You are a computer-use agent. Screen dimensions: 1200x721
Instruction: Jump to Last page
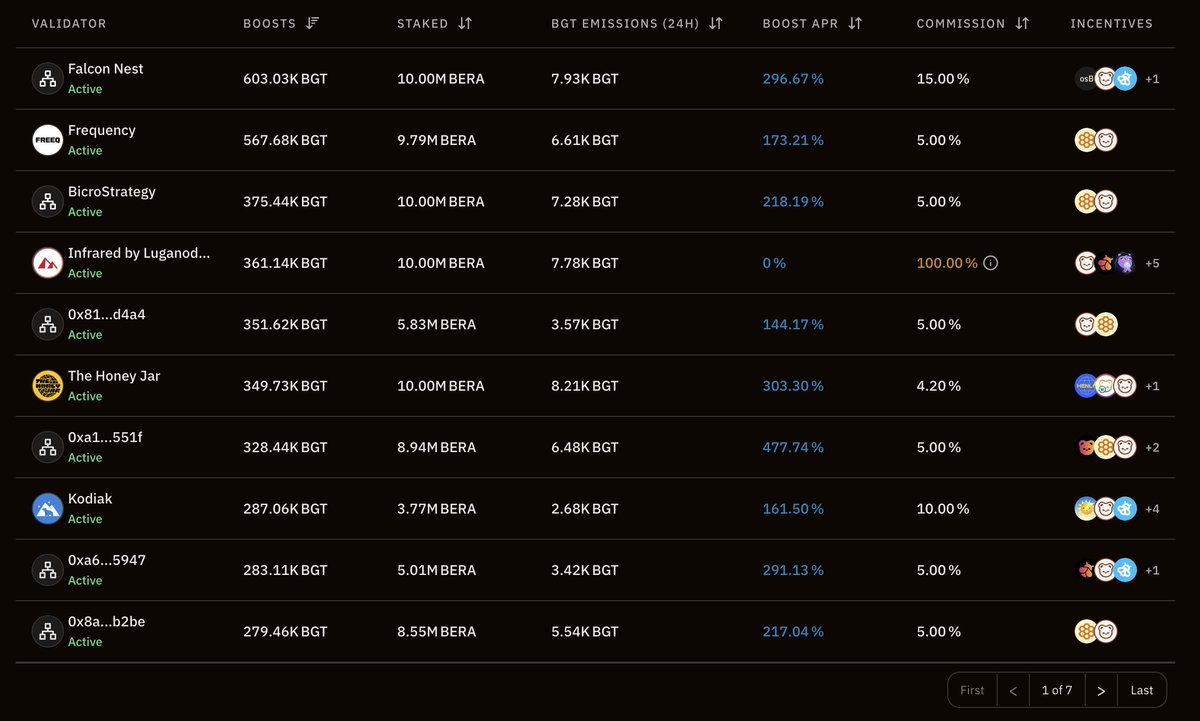coord(1142,690)
